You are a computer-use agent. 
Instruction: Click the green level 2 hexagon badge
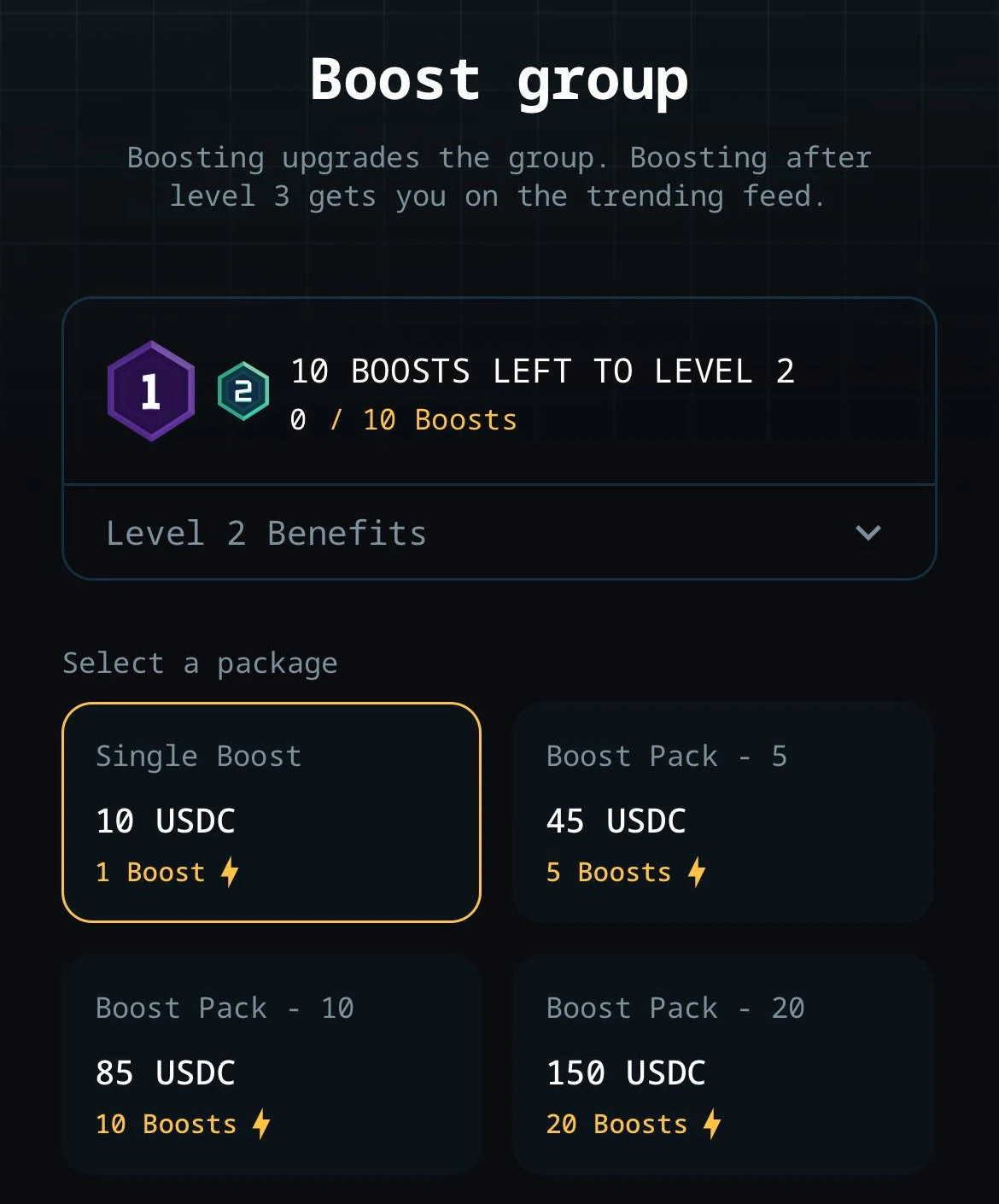point(242,390)
